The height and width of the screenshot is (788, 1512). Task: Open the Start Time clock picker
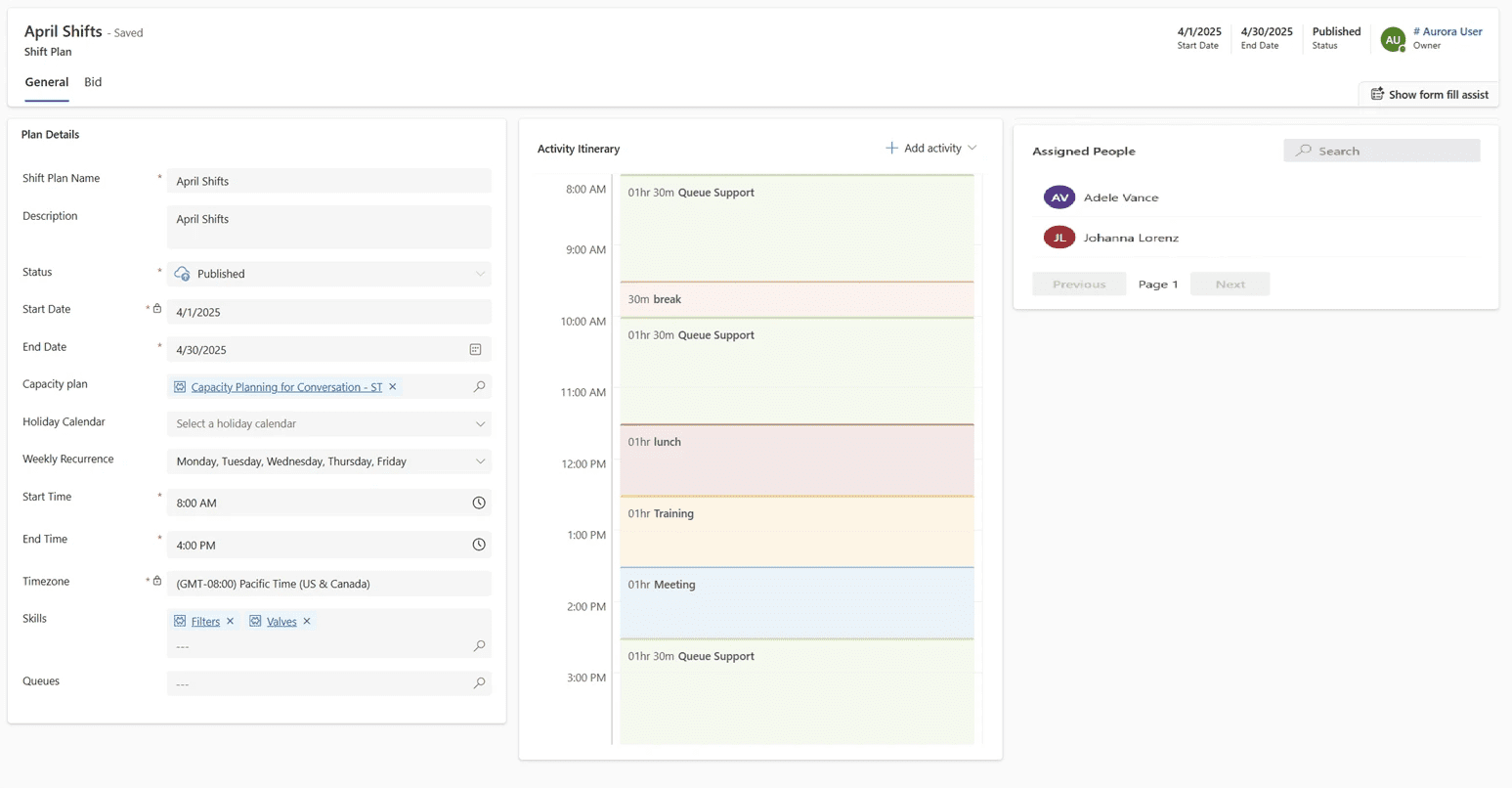(x=479, y=503)
